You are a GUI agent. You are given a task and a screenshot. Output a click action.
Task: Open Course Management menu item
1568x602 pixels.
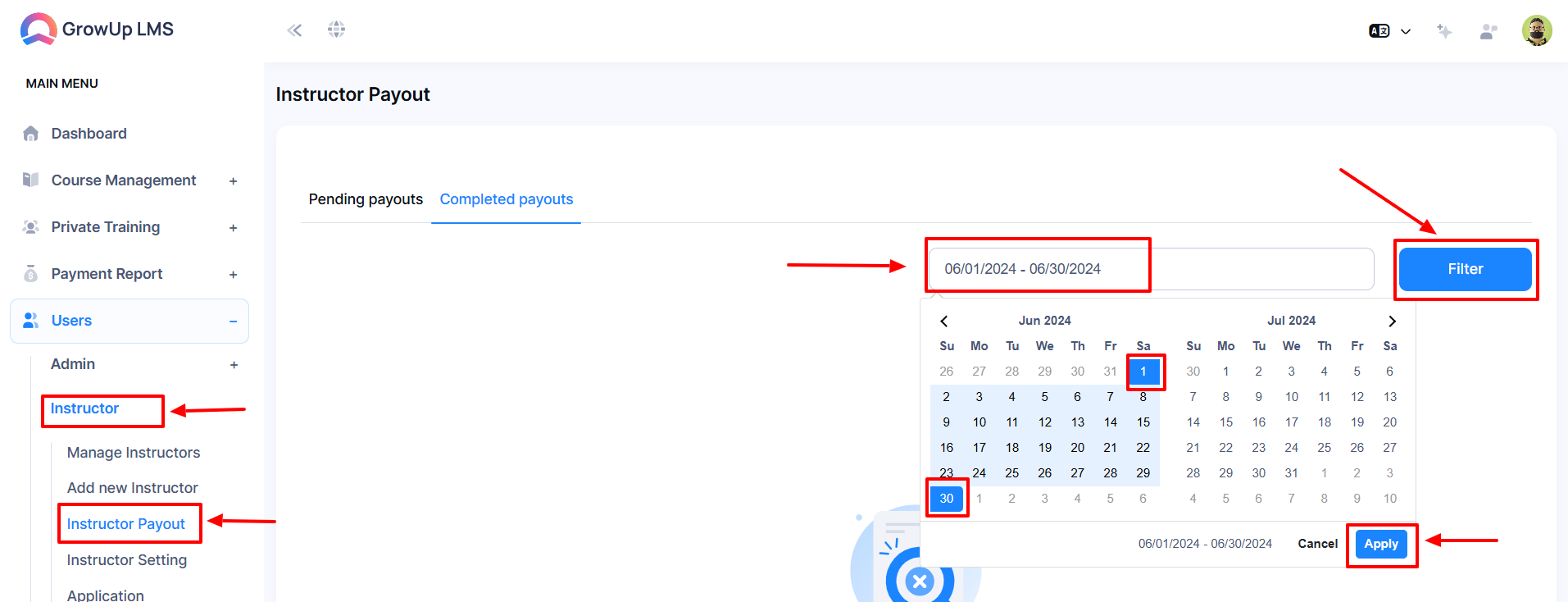point(124,180)
